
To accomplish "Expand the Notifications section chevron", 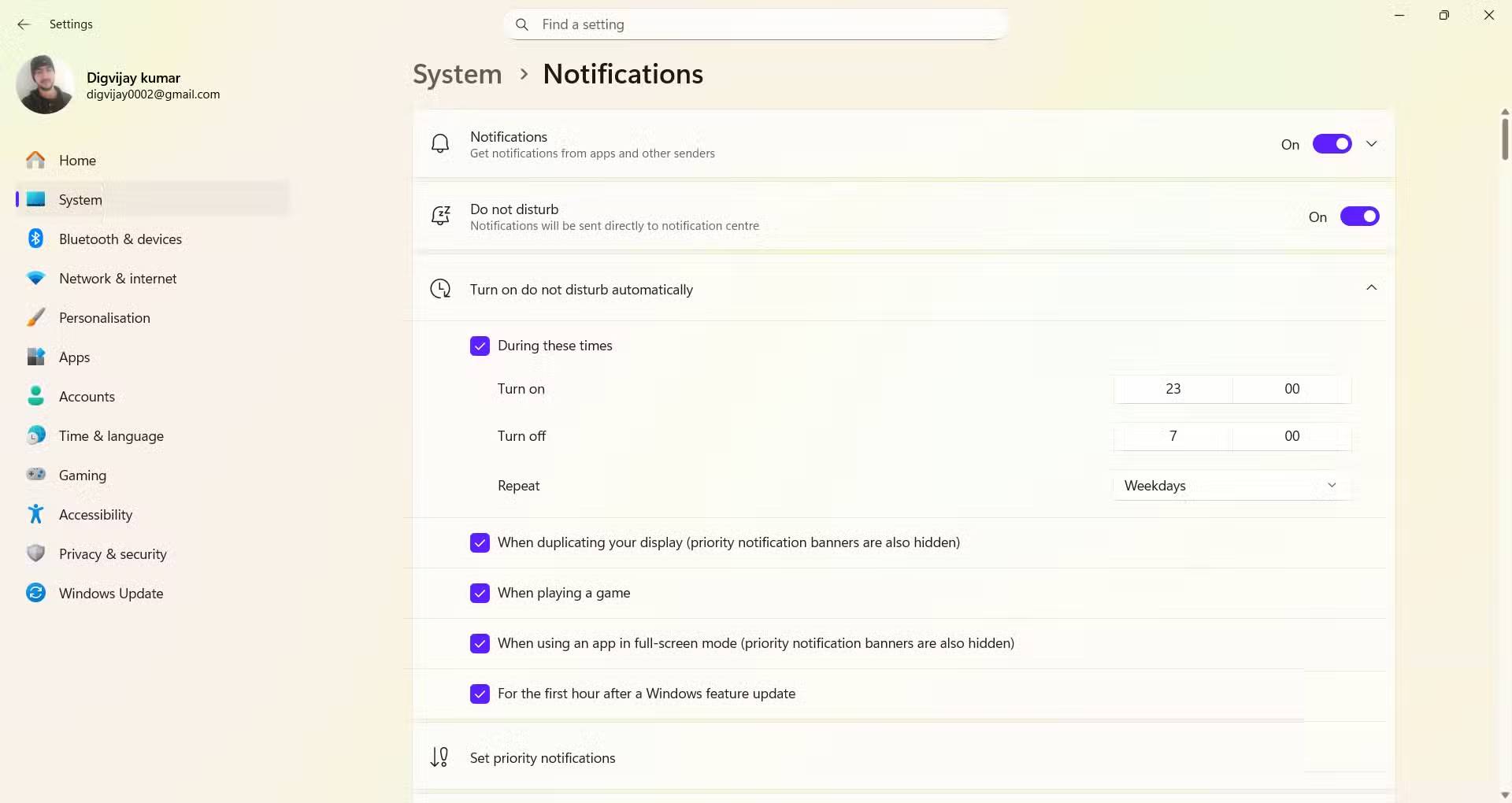I will [1372, 144].
